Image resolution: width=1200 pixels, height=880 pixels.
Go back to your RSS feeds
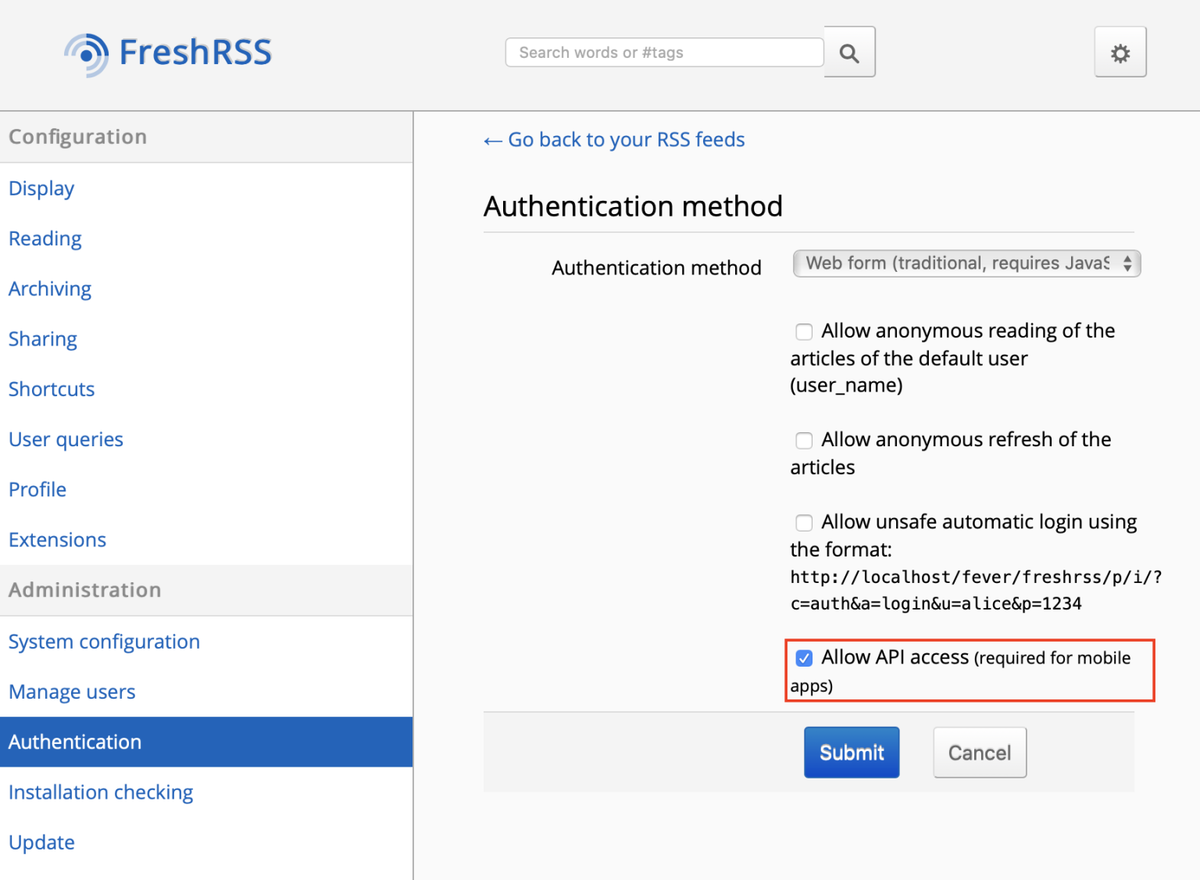click(614, 140)
